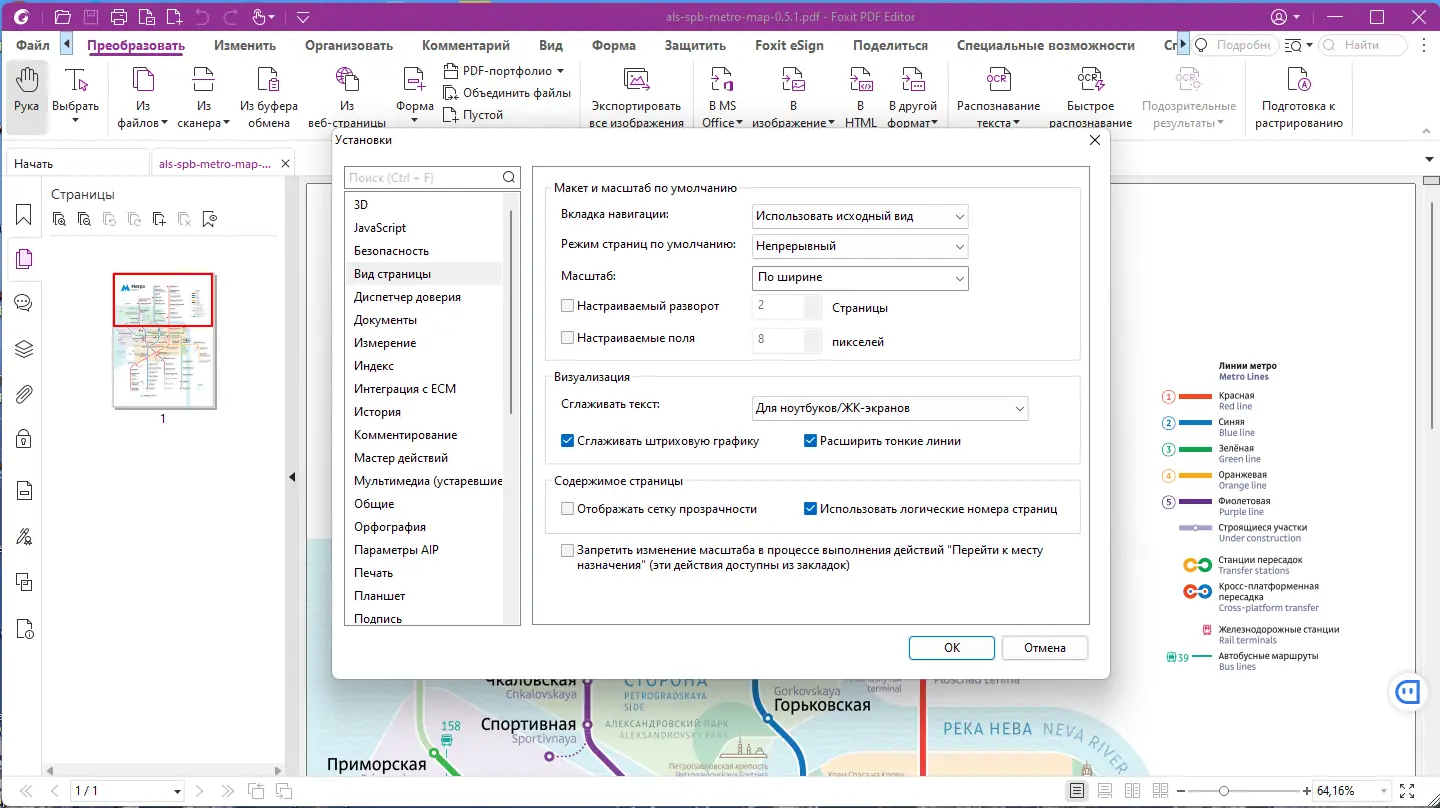This screenshot has width=1440, height=808.
Task: Switch to the Организовать ribbon tab
Action: [349, 45]
